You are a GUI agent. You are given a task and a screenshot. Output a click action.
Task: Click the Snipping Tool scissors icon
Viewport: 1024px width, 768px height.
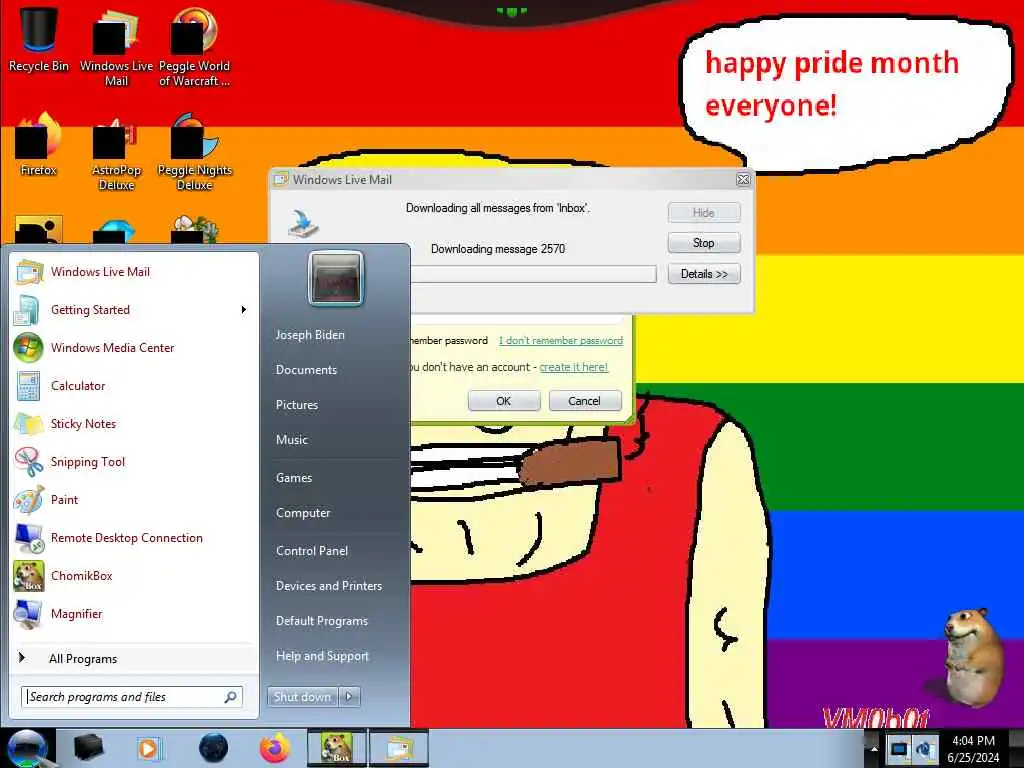click(29, 461)
